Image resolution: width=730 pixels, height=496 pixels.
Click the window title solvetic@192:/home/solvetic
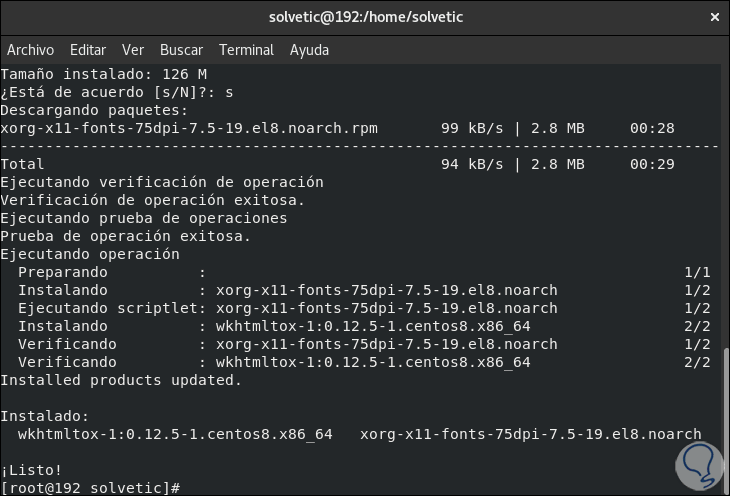click(366, 16)
